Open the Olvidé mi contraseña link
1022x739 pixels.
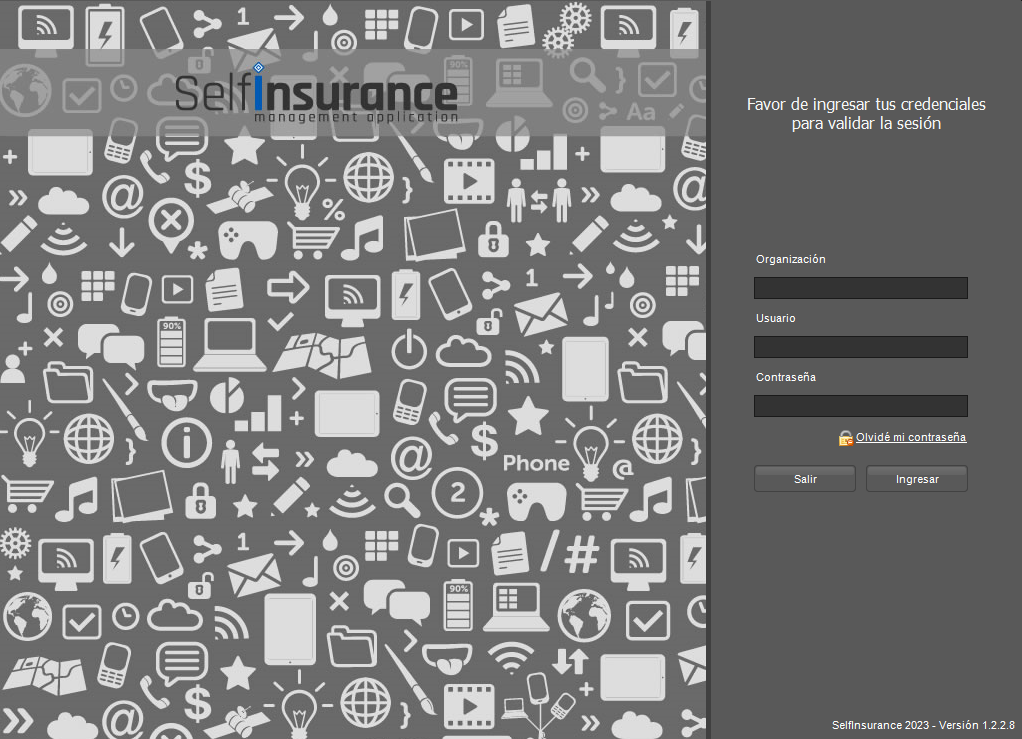(x=910, y=437)
